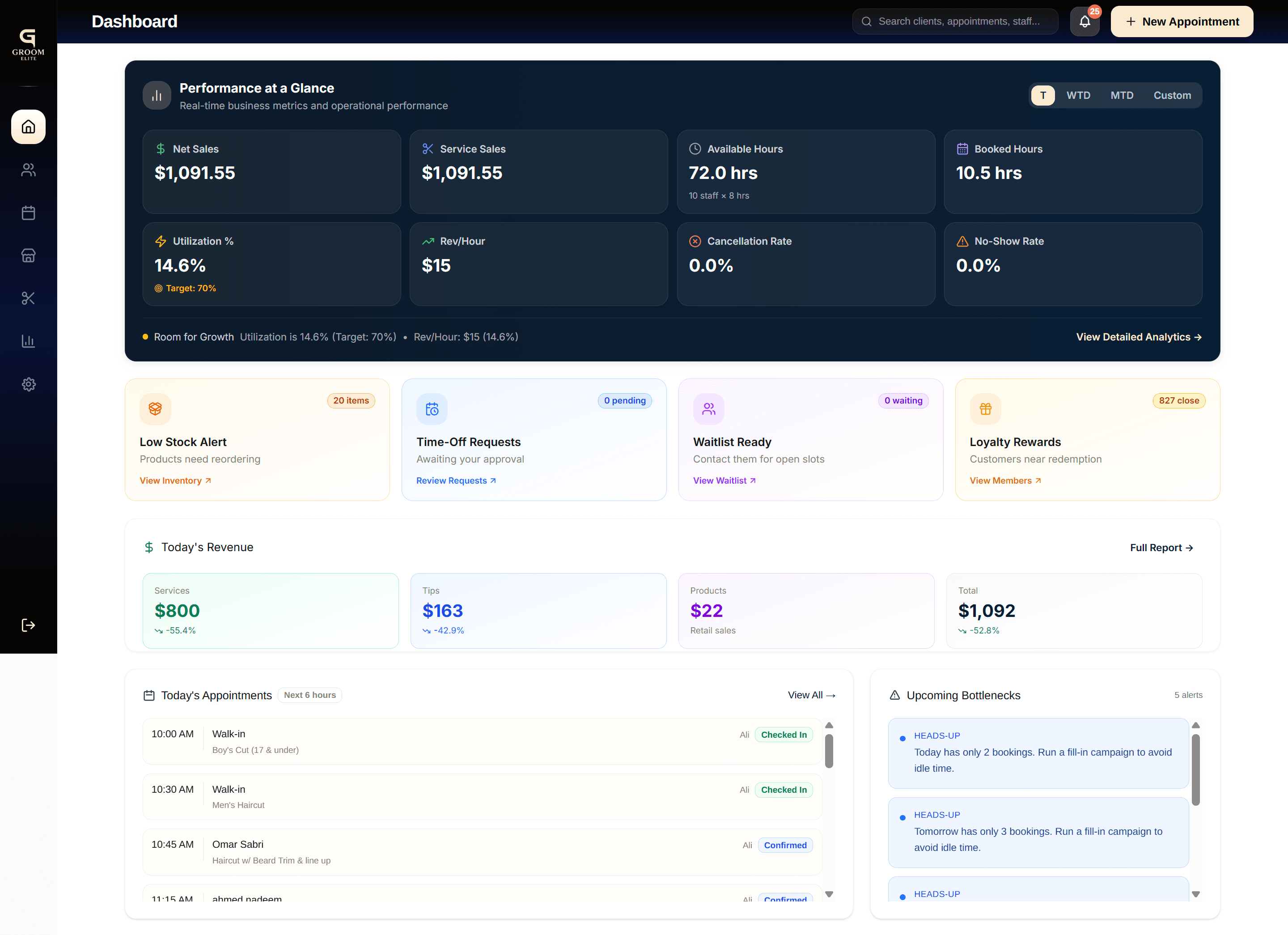Image resolution: width=1288 pixels, height=935 pixels.
Task: Click the bottlenecks list scroll down arrow
Action: [1196, 895]
